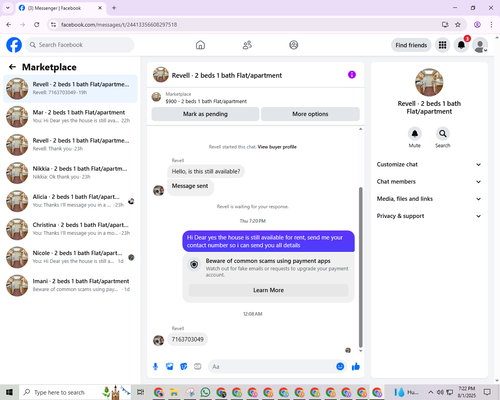The image size is (500, 400).
Task: Click the Hello, is this still available message
Action: 206,171
